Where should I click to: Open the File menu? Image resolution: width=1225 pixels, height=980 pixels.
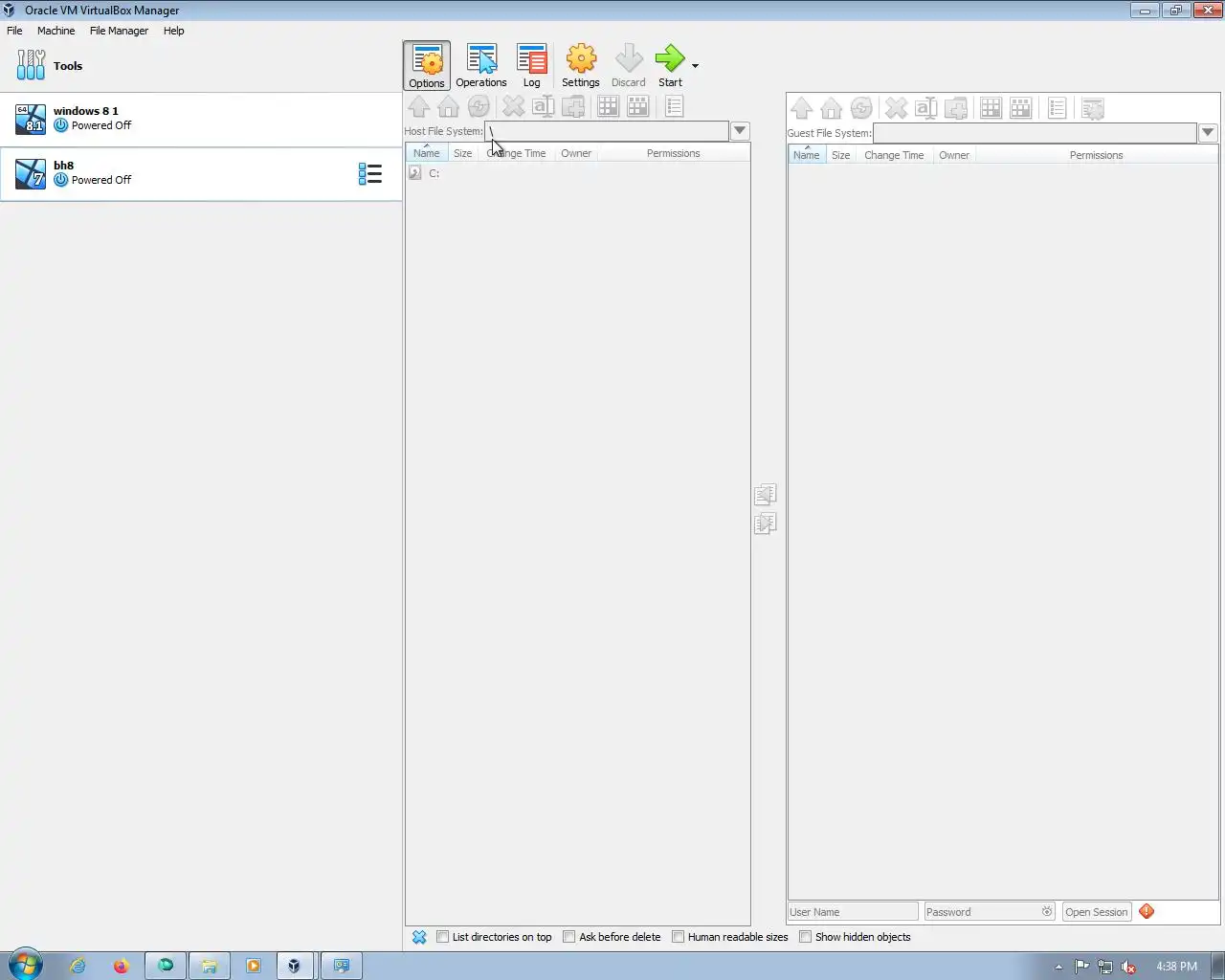click(x=14, y=31)
